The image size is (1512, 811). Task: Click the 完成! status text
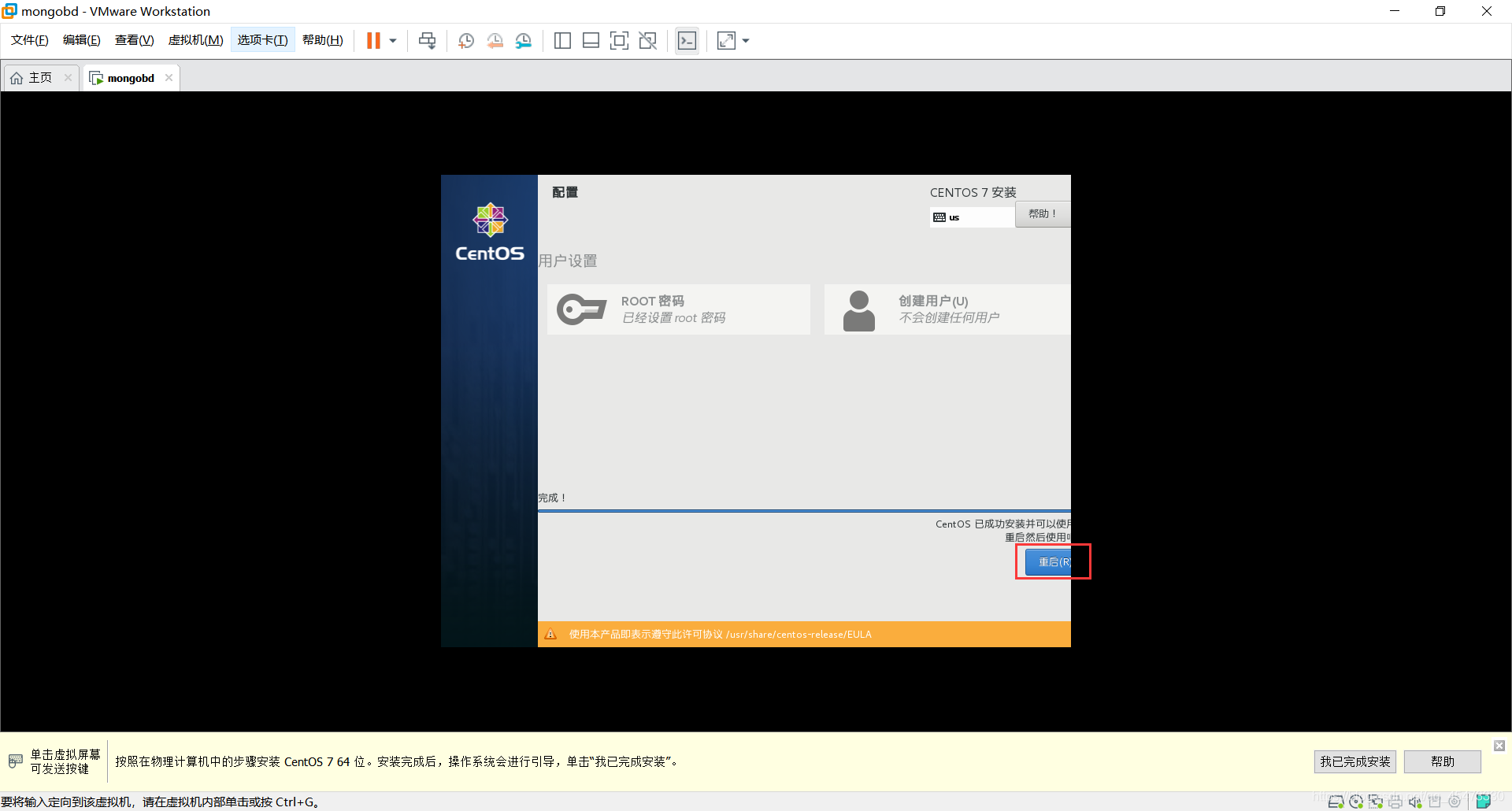(552, 498)
